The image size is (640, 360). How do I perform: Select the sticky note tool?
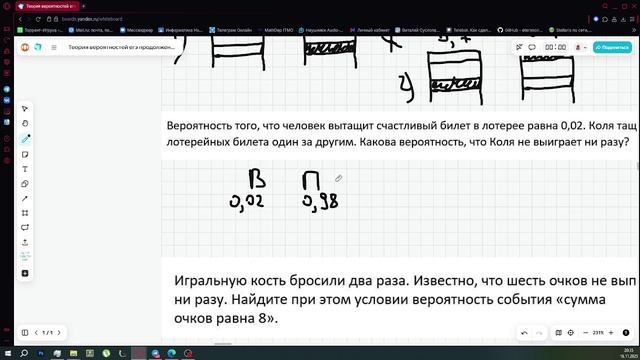pyautogui.click(x=25, y=154)
